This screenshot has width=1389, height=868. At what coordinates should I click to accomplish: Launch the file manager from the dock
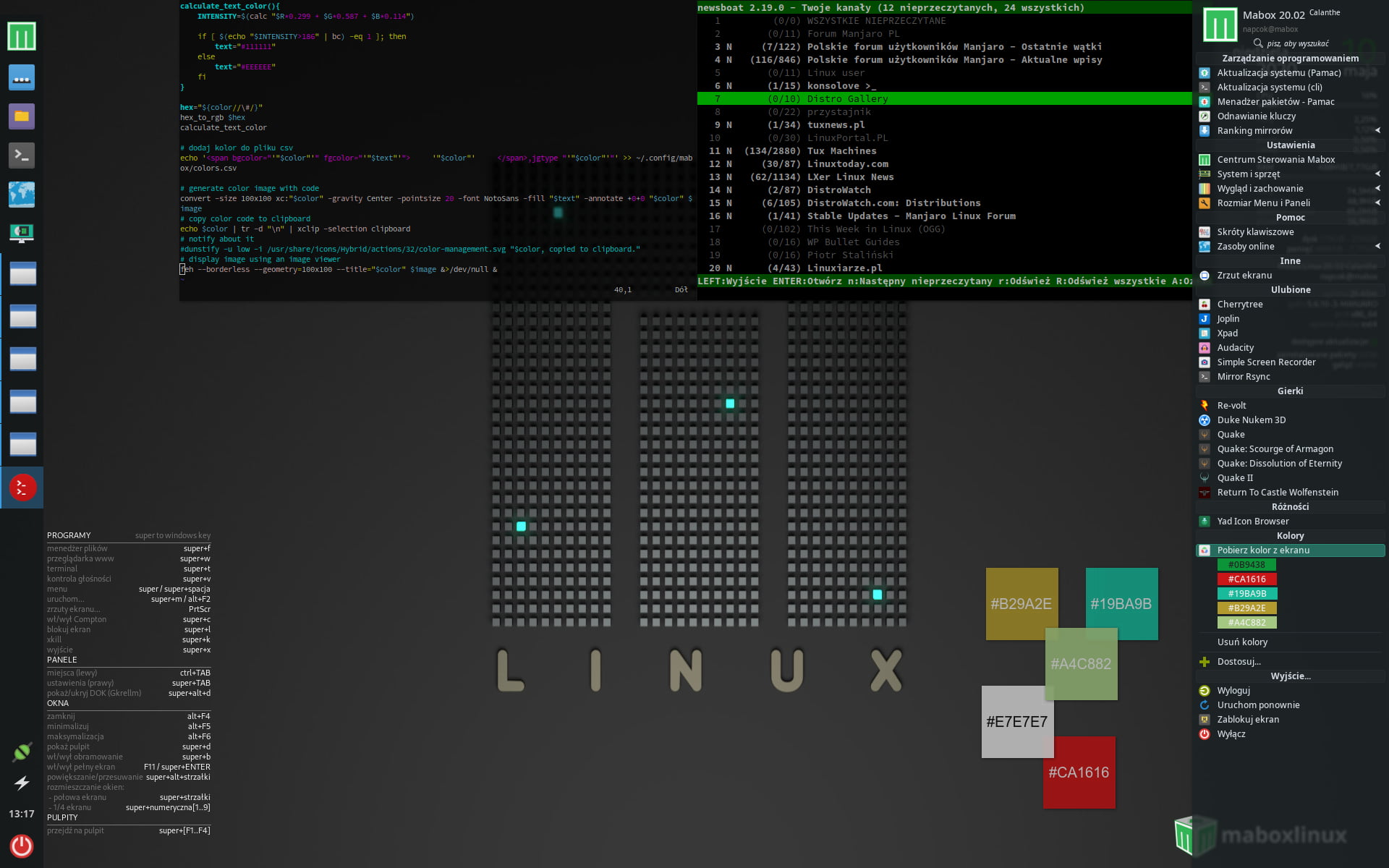pyautogui.click(x=22, y=116)
